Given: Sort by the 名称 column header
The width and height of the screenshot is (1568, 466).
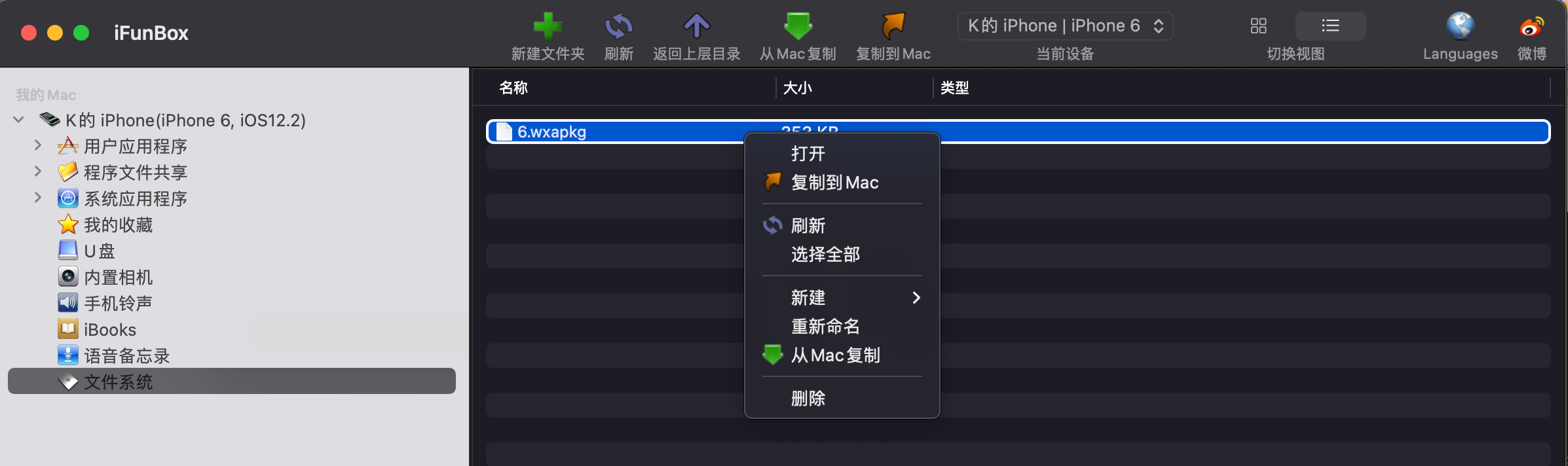Looking at the screenshot, I should coord(513,88).
